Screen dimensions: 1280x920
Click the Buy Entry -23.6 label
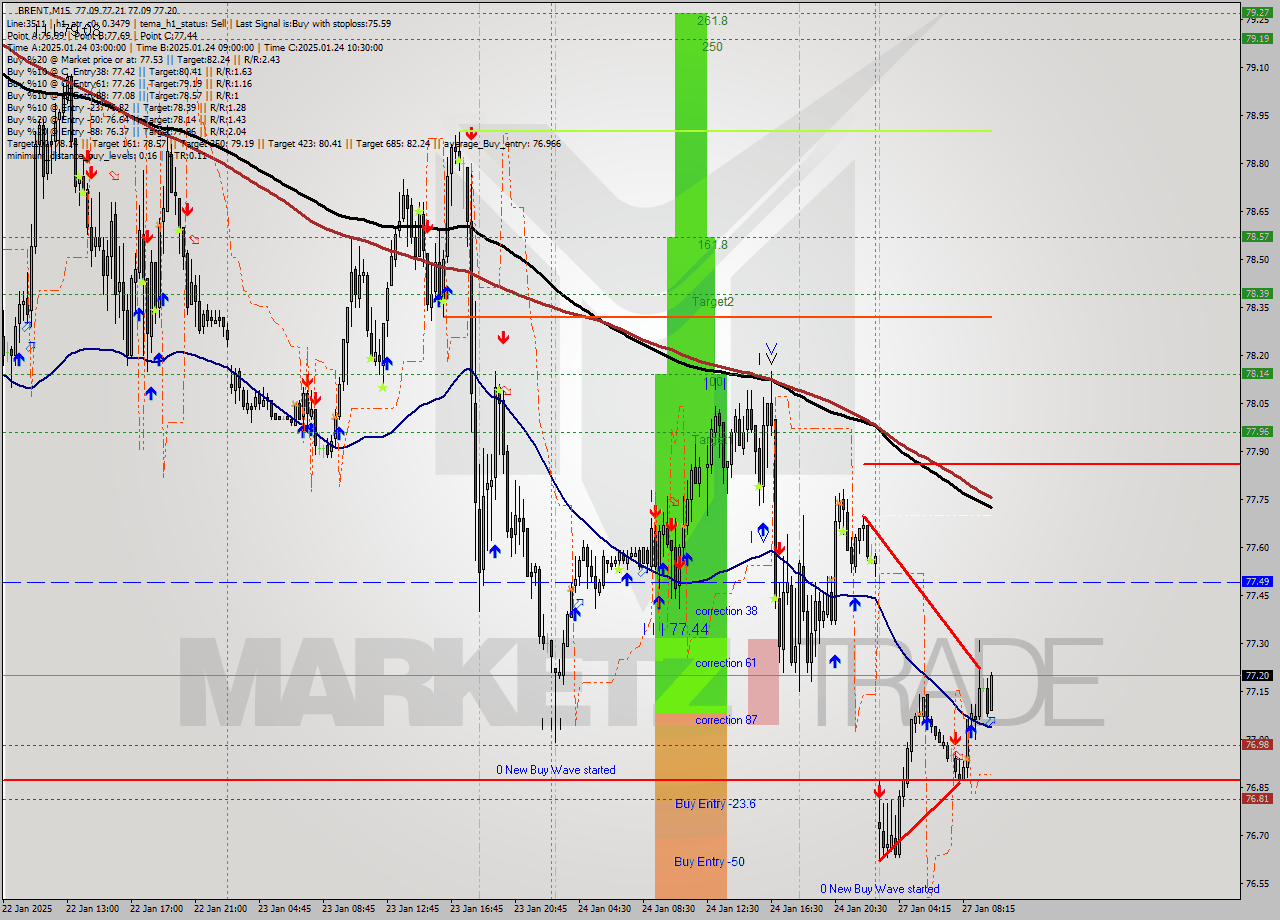tap(714, 803)
